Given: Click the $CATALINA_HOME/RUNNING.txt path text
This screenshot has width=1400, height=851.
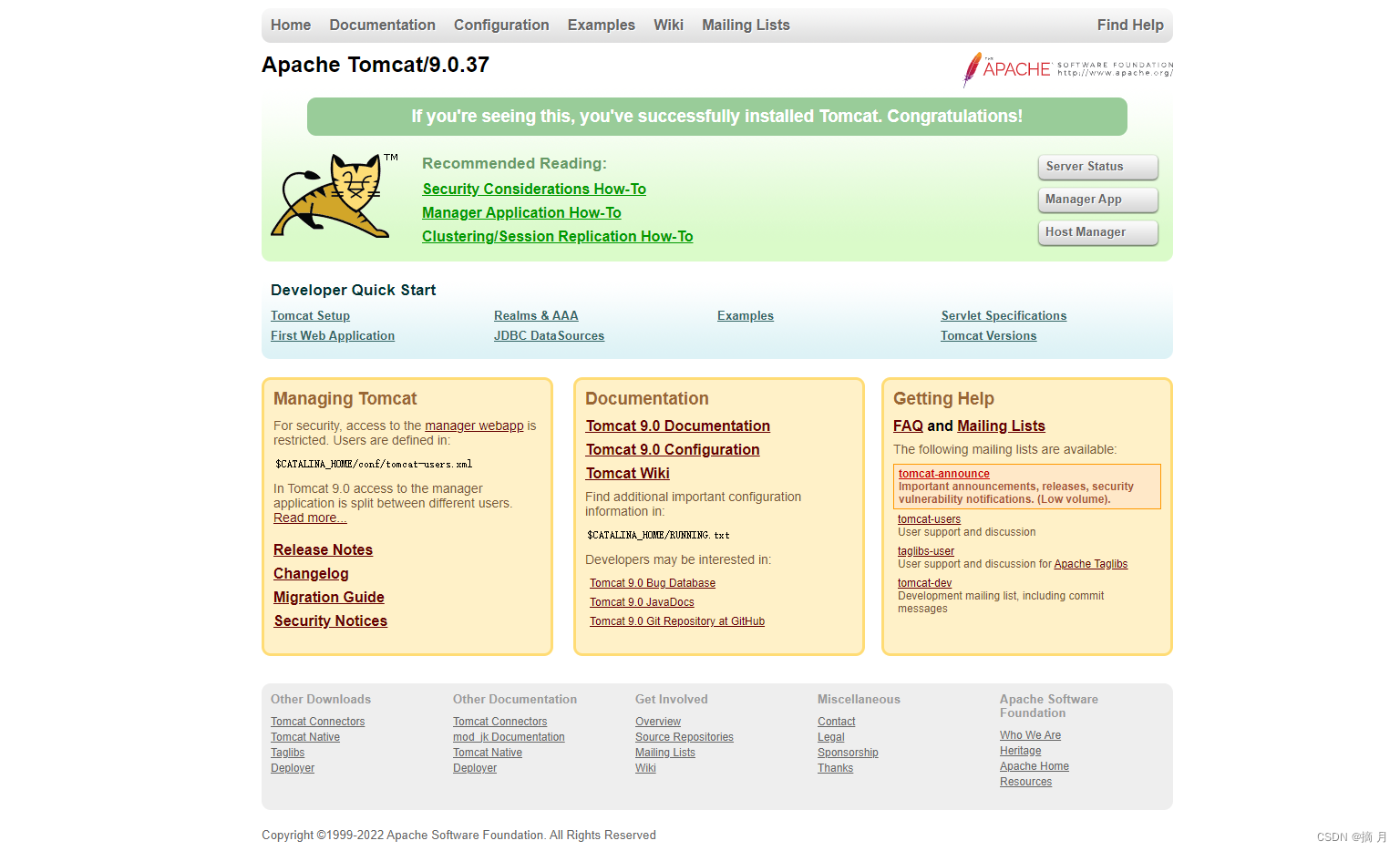Looking at the screenshot, I should pyautogui.click(x=658, y=535).
